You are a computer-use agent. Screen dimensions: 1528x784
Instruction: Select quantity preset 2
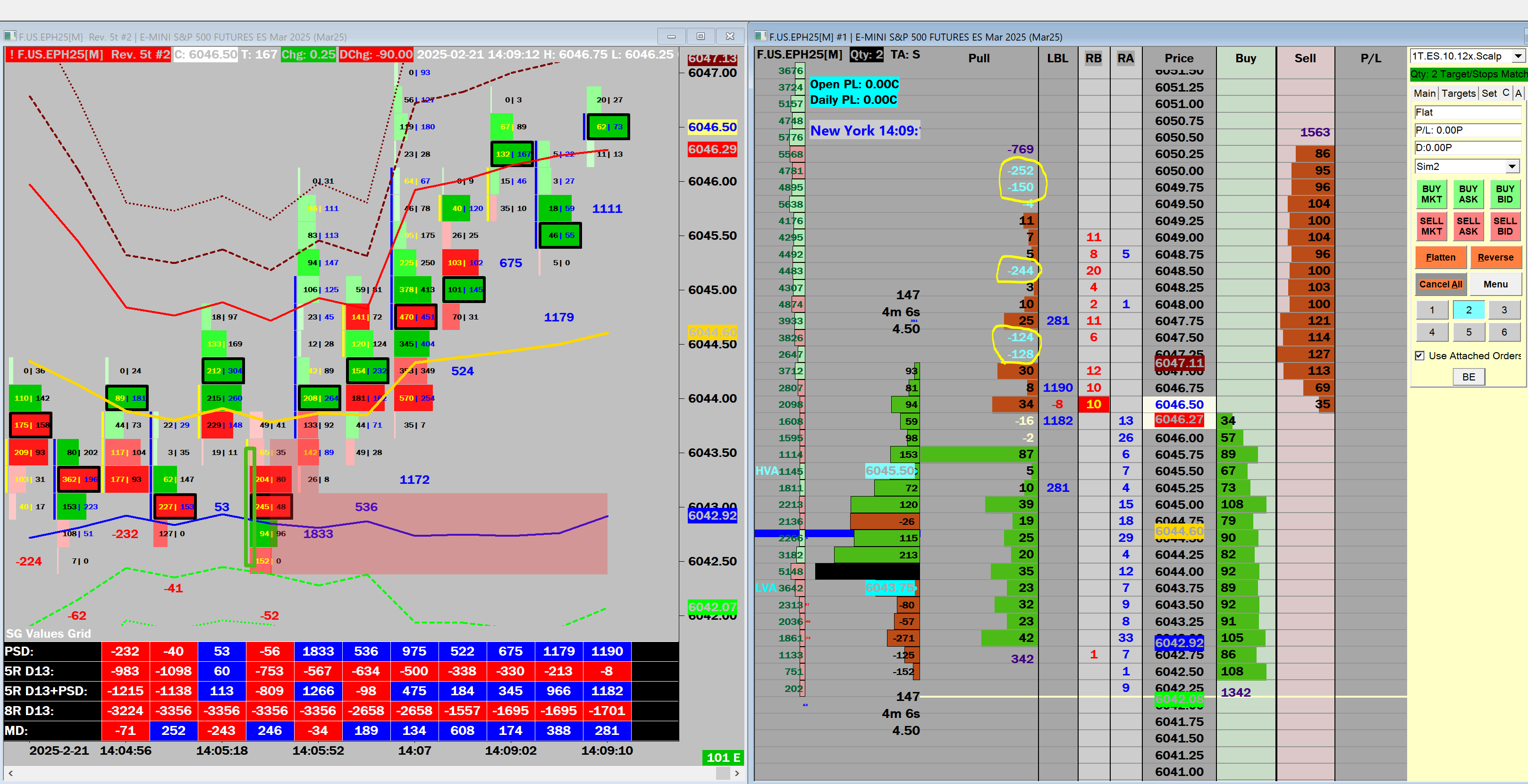click(x=1469, y=310)
